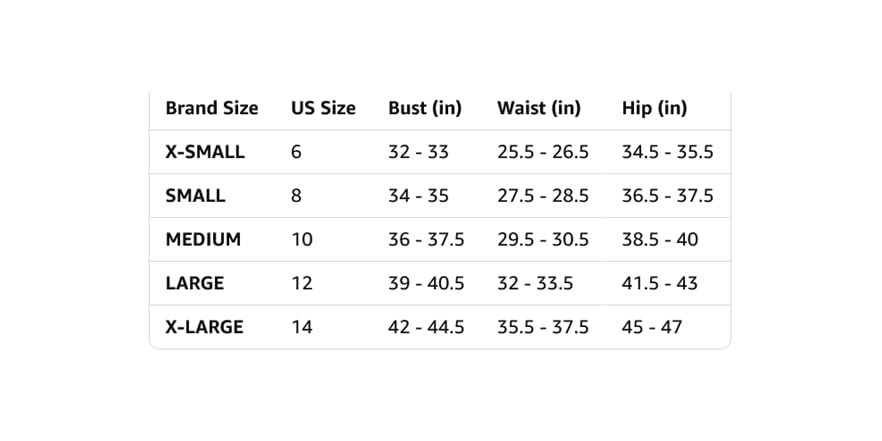Select waist value 35.5 - 37.5
882x441 pixels.
(x=543, y=327)
